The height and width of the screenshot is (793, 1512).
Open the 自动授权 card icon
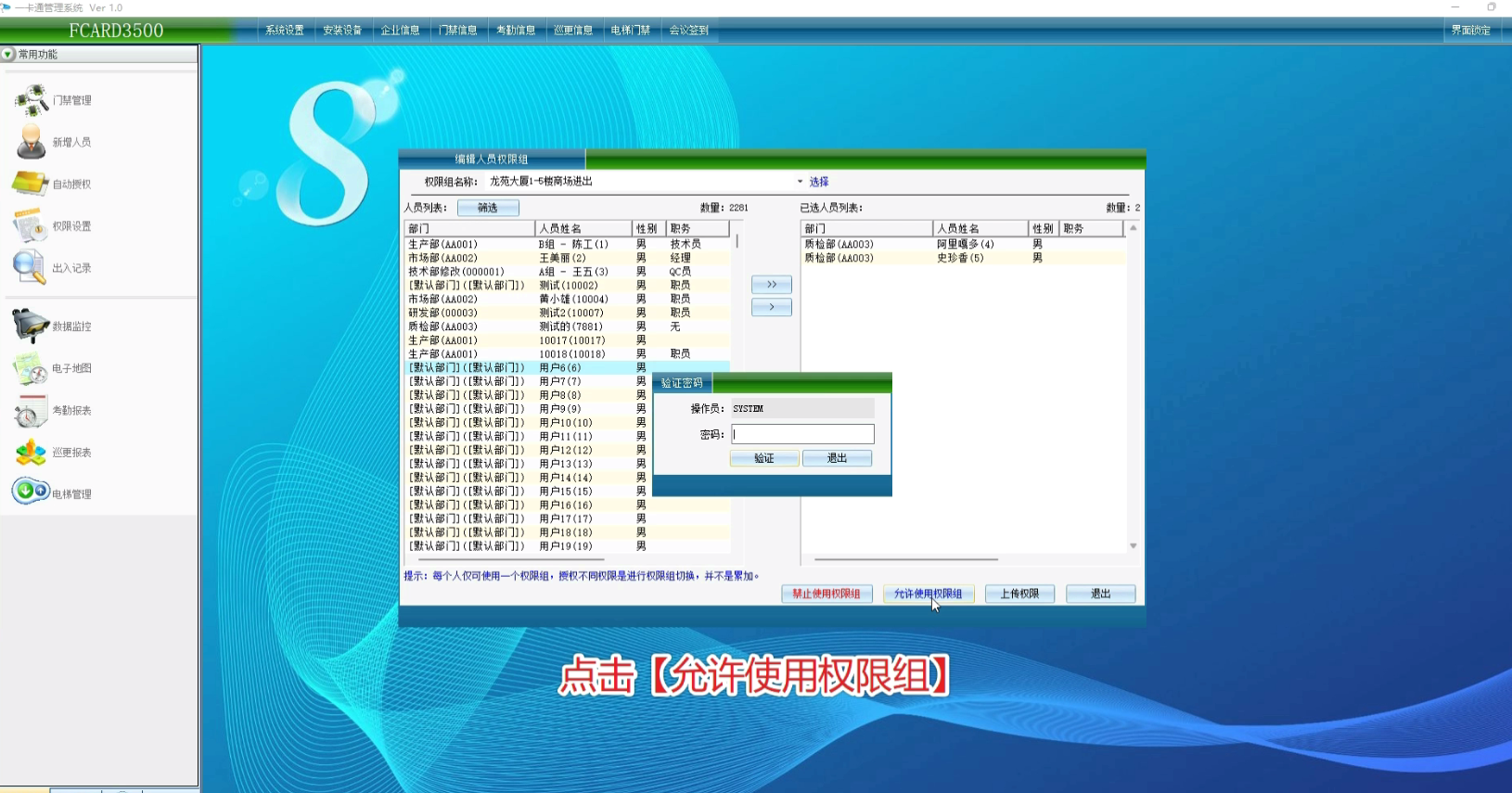[31, 184]
